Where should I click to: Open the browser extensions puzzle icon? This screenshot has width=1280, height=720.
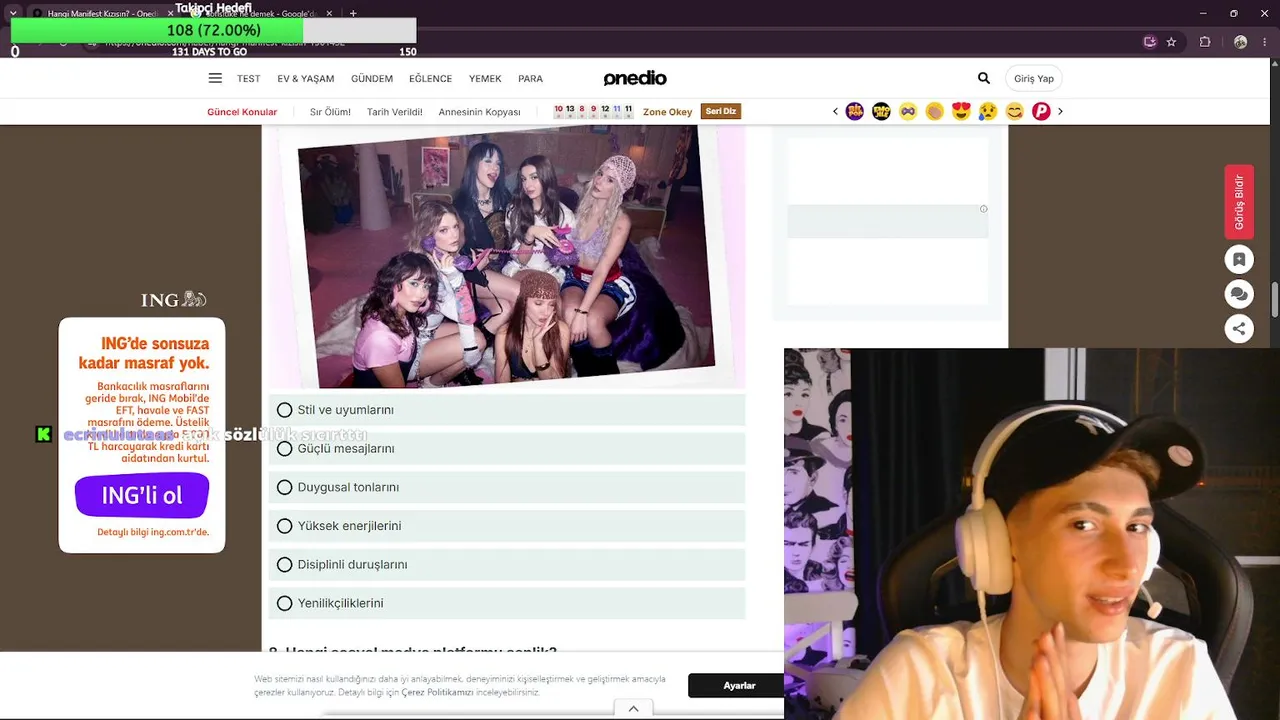(x=1205, y=42)
